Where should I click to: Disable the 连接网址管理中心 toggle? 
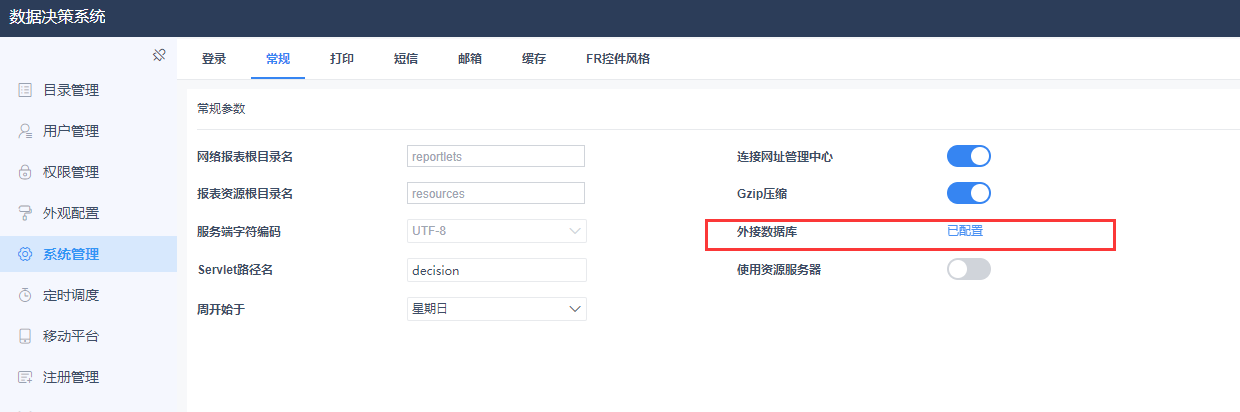(x=968, y=156)
